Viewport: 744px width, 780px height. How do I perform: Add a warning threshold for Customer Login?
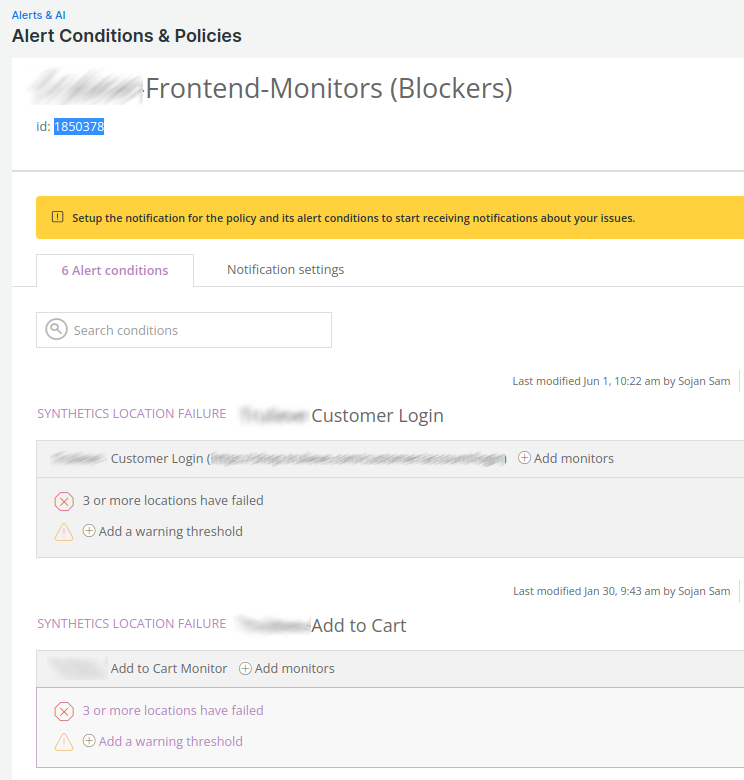pos(171,531)
